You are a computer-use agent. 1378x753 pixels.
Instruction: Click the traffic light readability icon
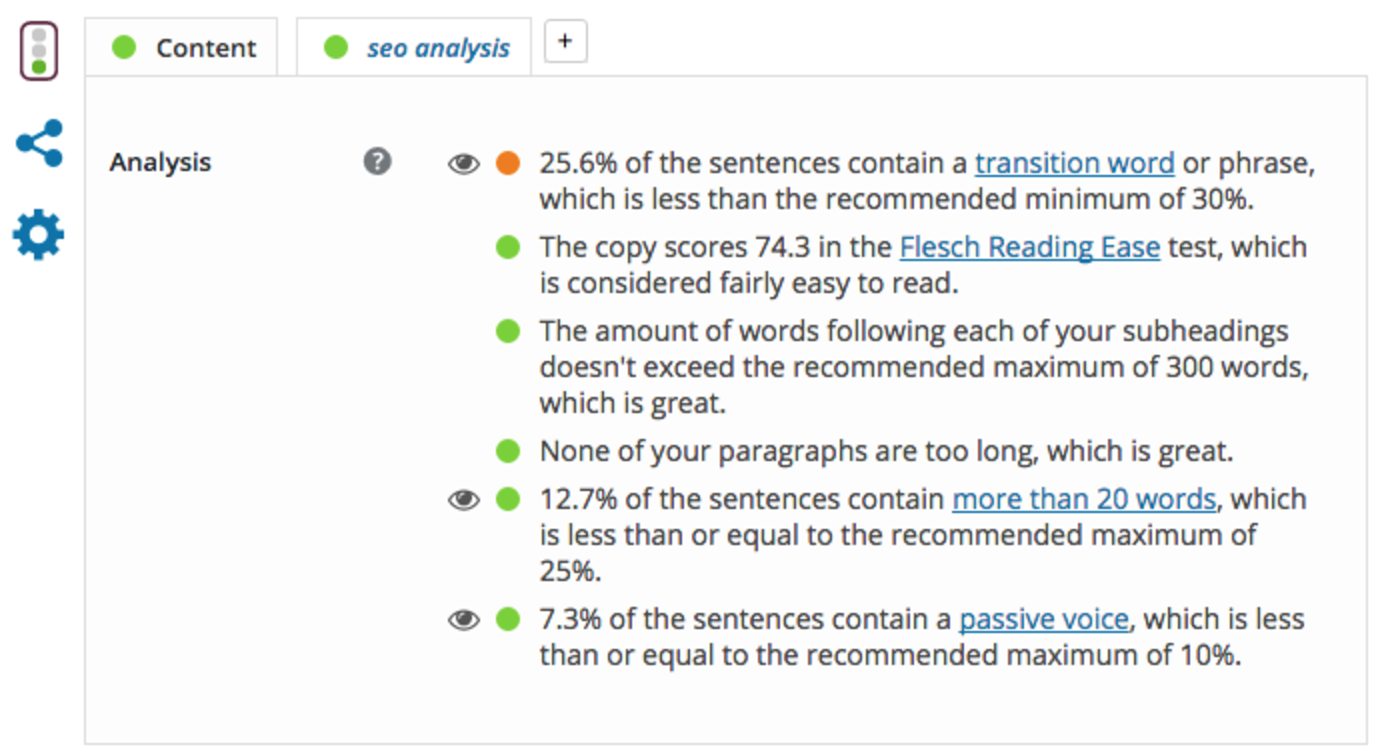click(39, 52)
